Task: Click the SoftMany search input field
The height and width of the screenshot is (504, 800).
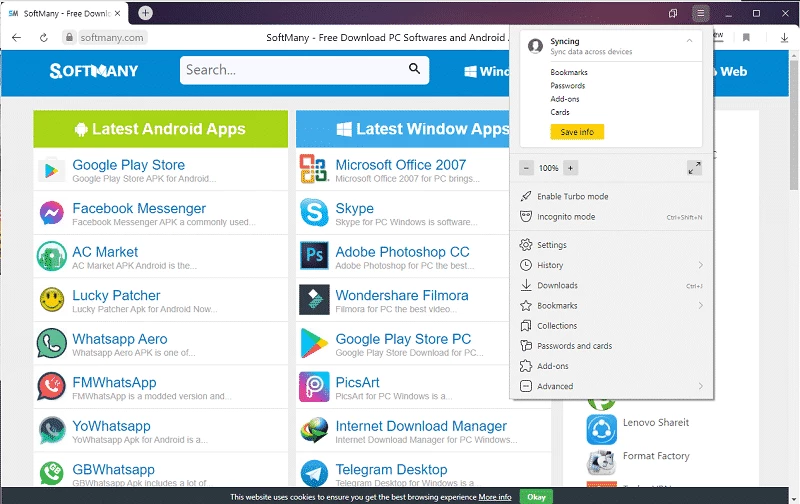Action: pos(290,70)
